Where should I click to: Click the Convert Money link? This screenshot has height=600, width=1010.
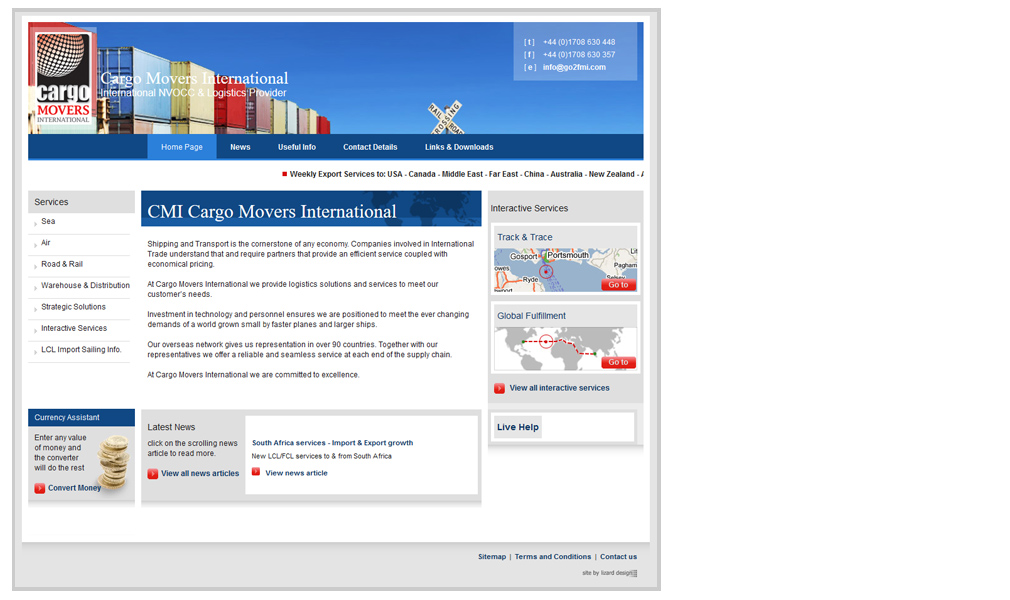tap(74, 488)
